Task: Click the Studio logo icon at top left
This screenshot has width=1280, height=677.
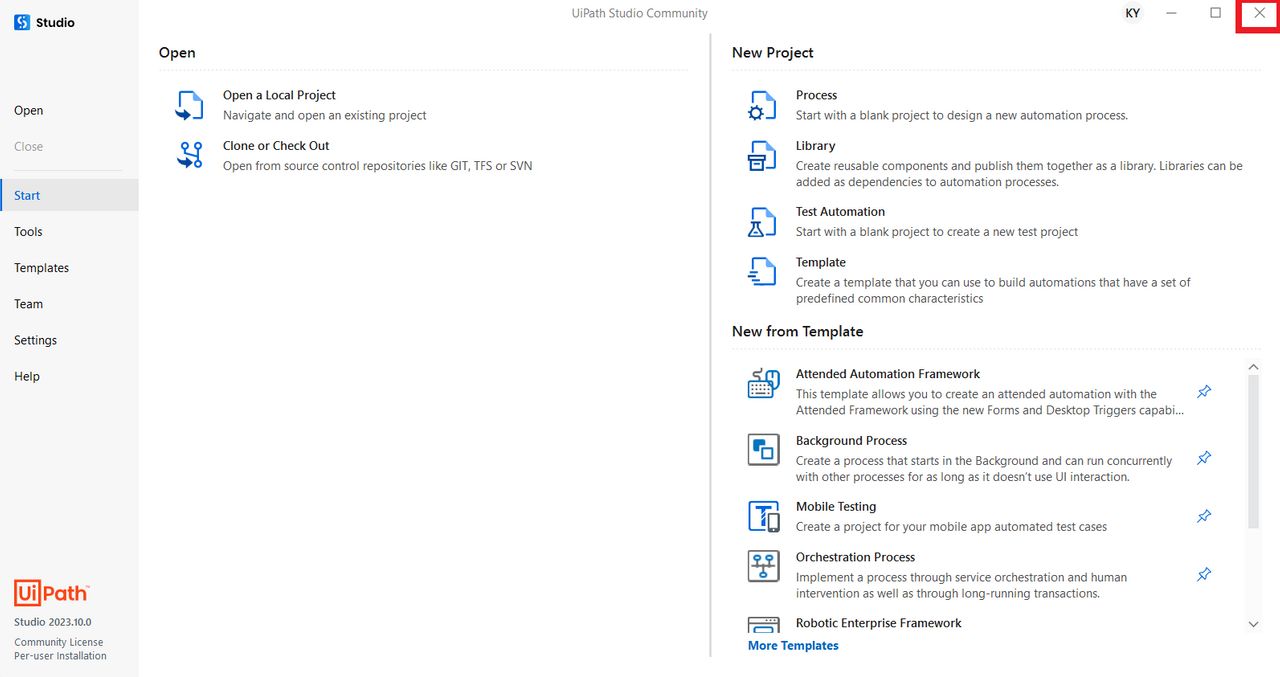Action: pos(22,22)
